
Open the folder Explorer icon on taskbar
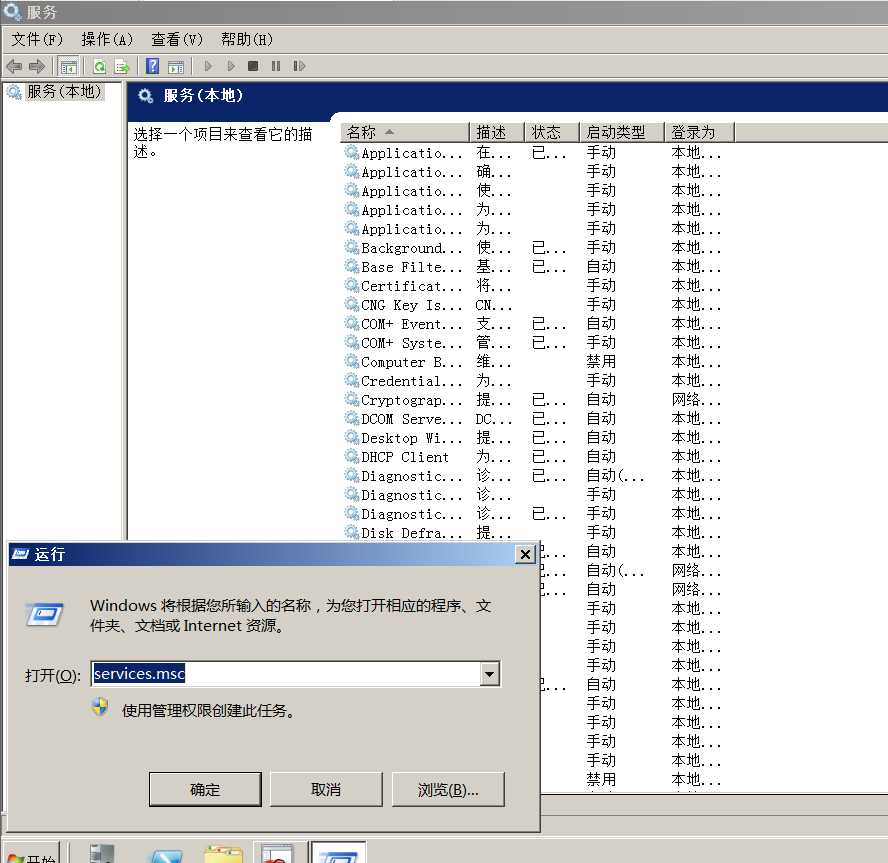[x=223, y=855]
